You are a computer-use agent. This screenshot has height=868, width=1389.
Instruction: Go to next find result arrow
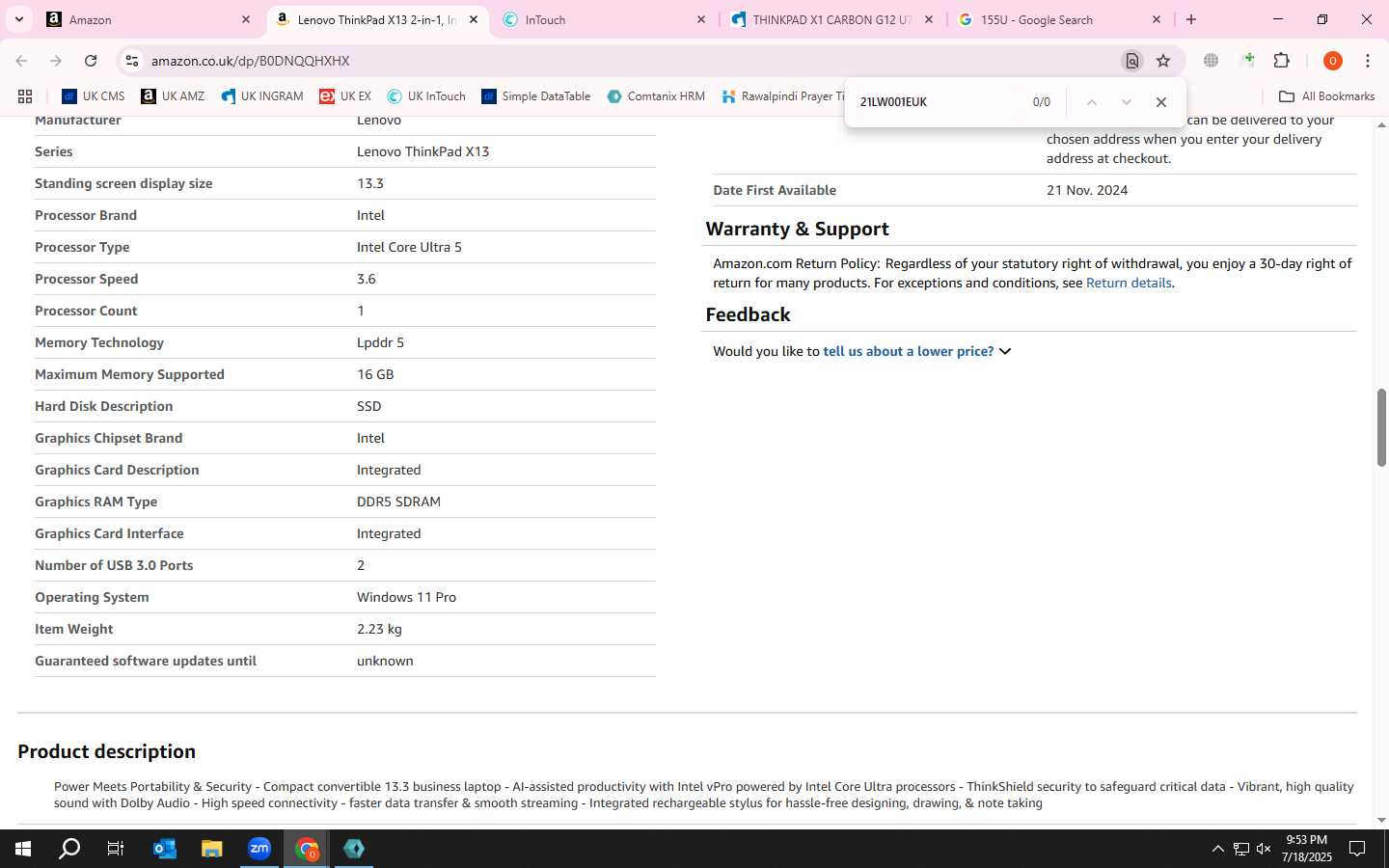point(1126,102)
